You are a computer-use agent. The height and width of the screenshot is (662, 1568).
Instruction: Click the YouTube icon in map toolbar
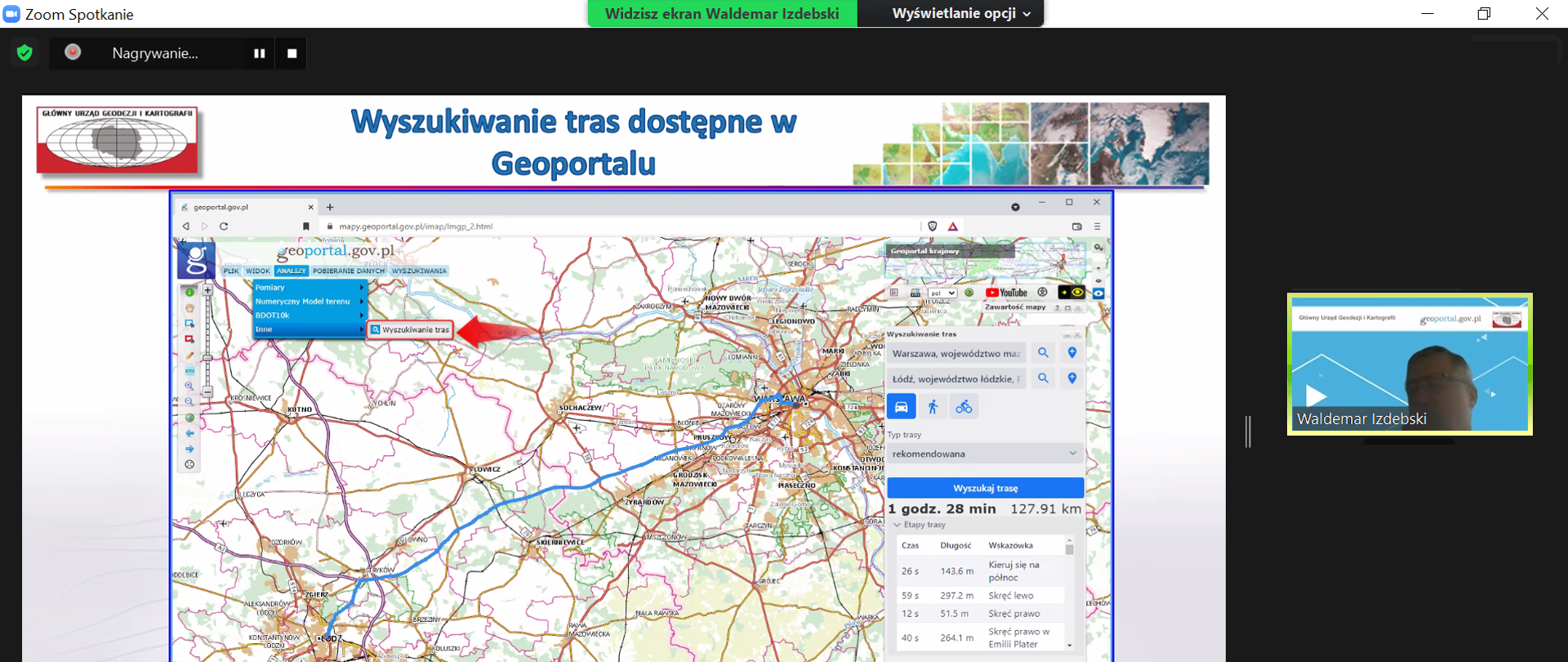coord(1006,293)
